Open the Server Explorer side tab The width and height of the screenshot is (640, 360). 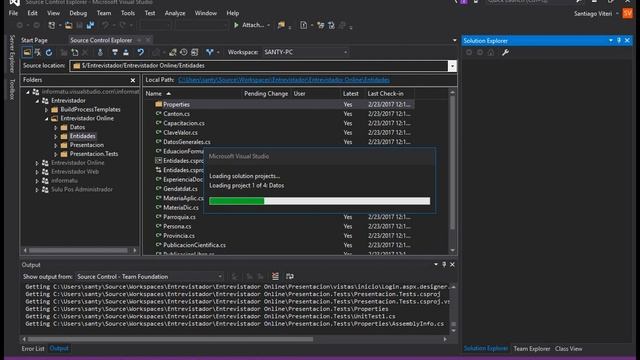(12, 54)
